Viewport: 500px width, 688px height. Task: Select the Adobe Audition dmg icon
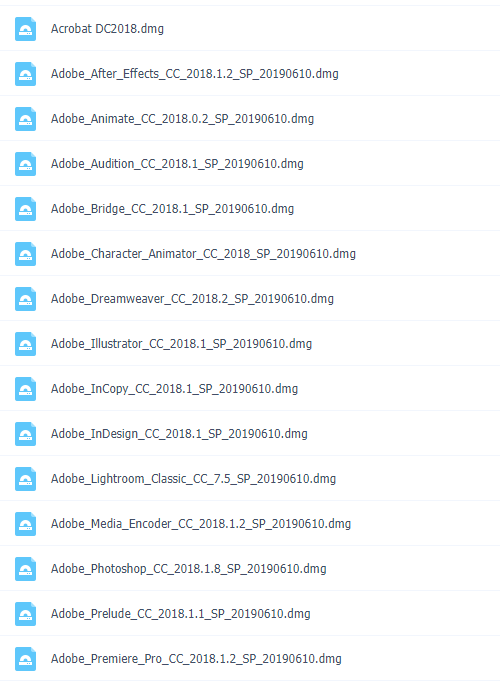[25, 164]
